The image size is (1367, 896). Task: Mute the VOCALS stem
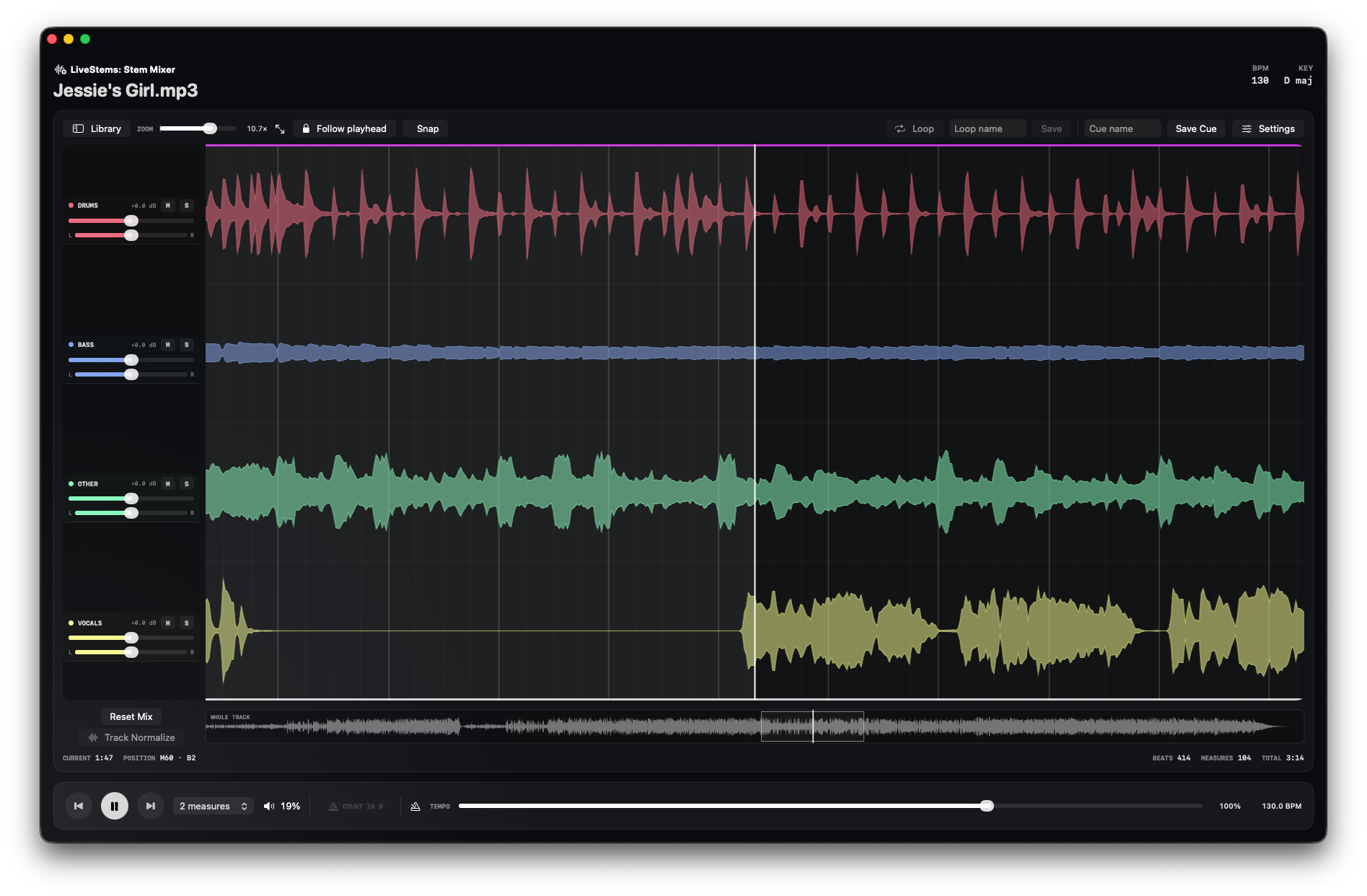[x=168, y=623]
